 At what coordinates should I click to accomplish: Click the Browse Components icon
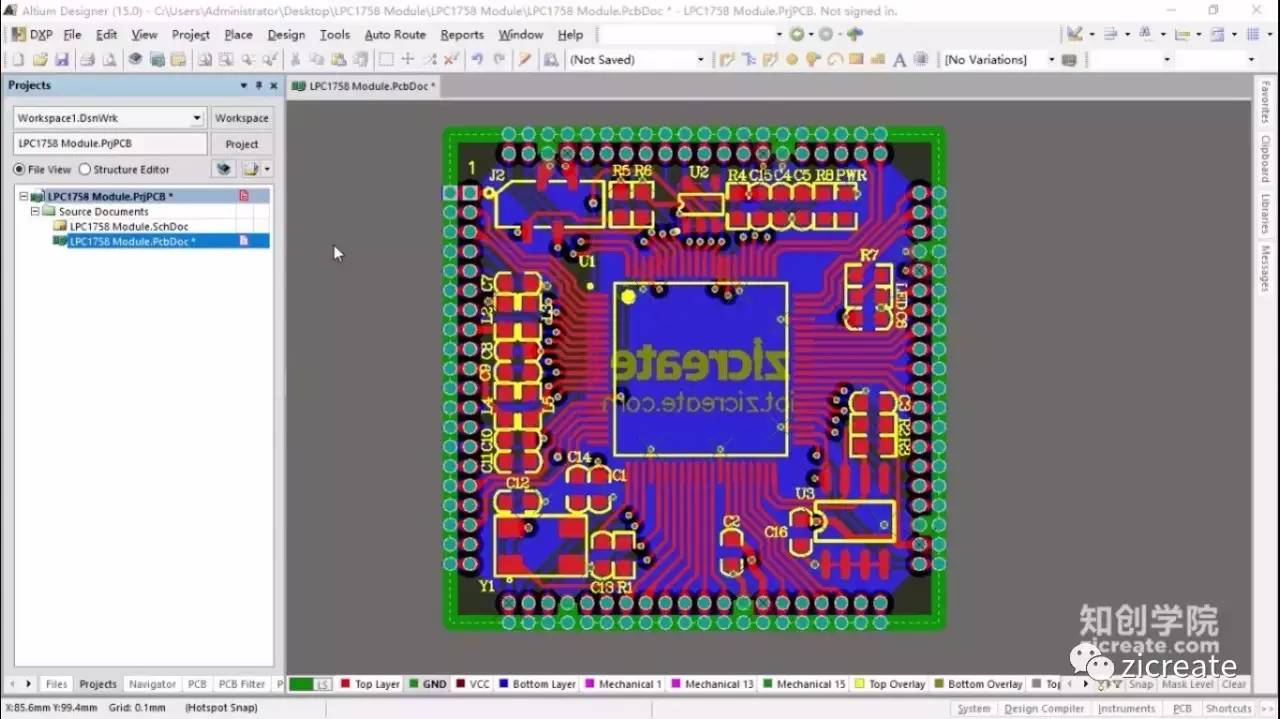tap(551, 60)
